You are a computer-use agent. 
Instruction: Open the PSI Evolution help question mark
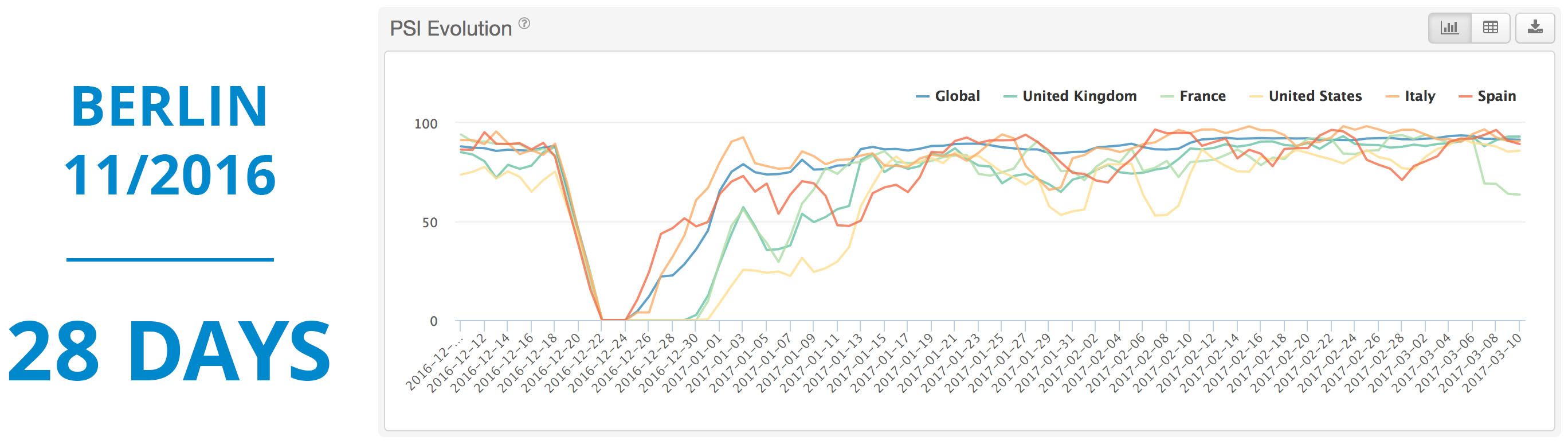(x=524, y=24)
